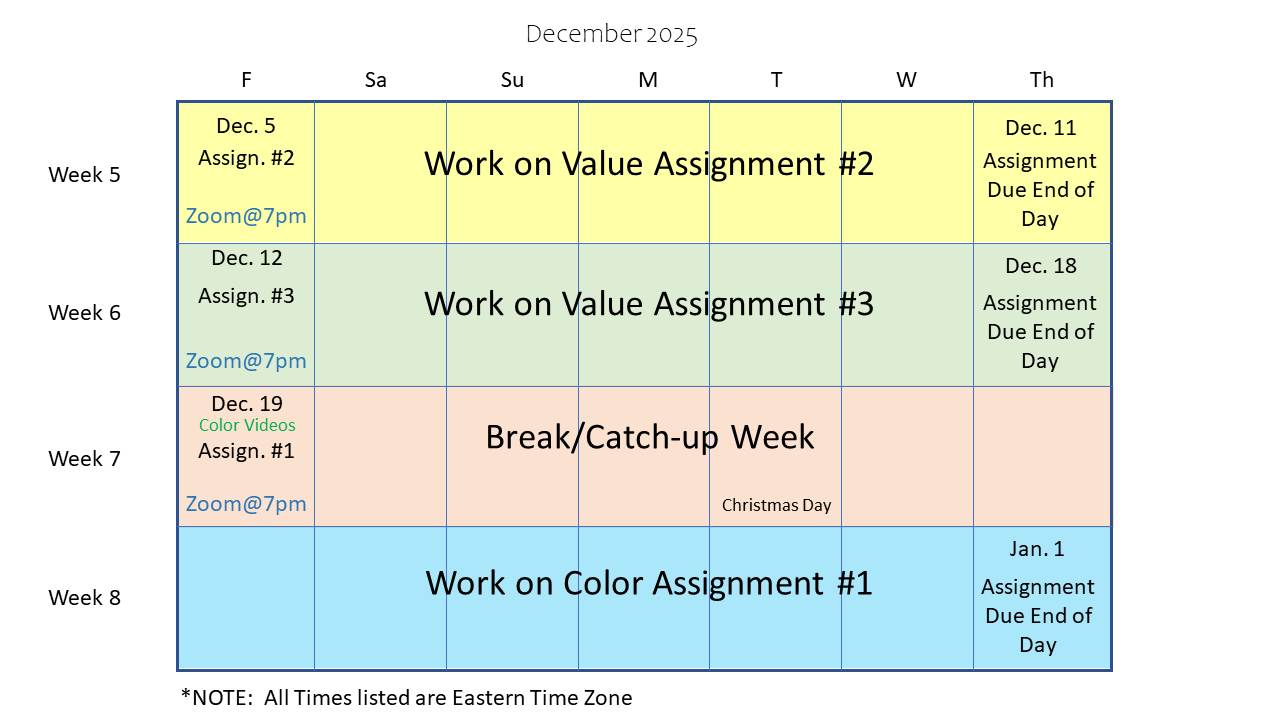Viewport: 1280px width, 720px height.
Task: Click the green Color Videos link
Action: point(247,425)
